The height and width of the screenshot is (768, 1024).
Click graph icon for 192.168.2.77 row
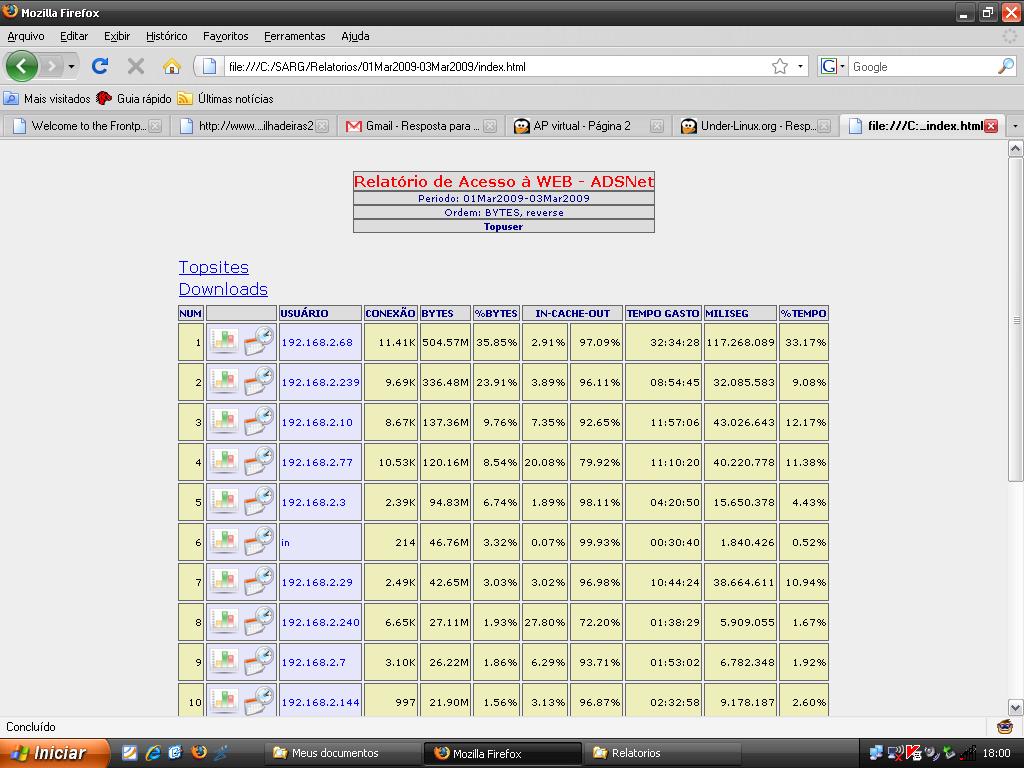tap(224, 461)
